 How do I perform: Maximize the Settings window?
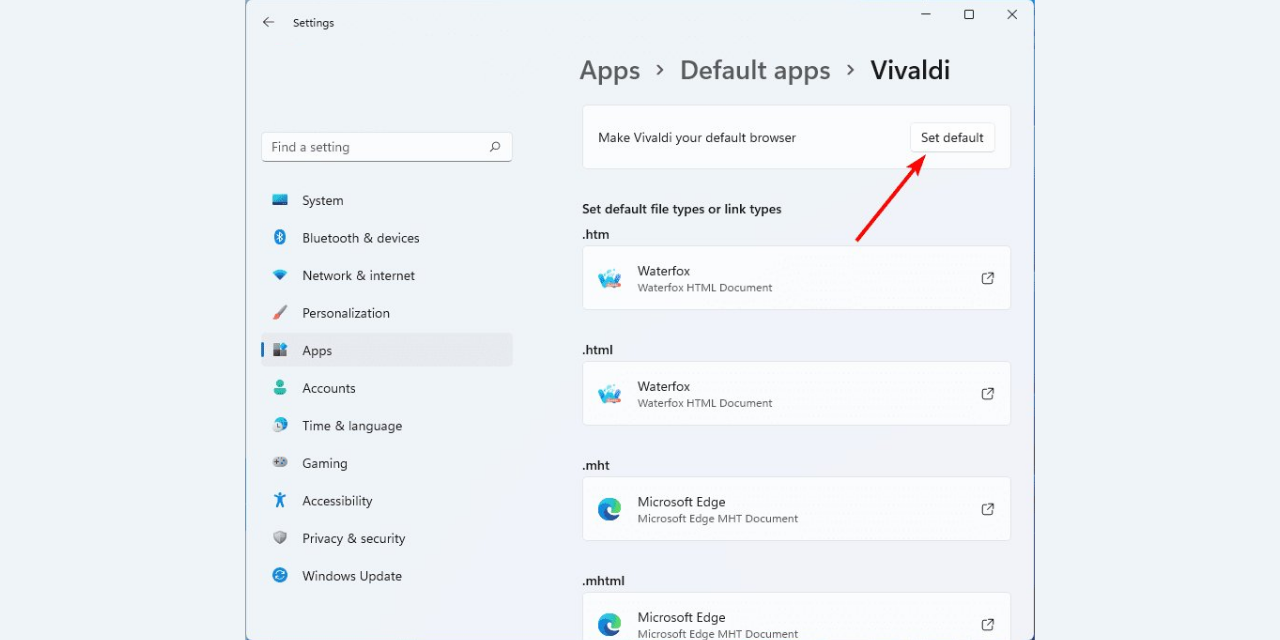[969, 15]
